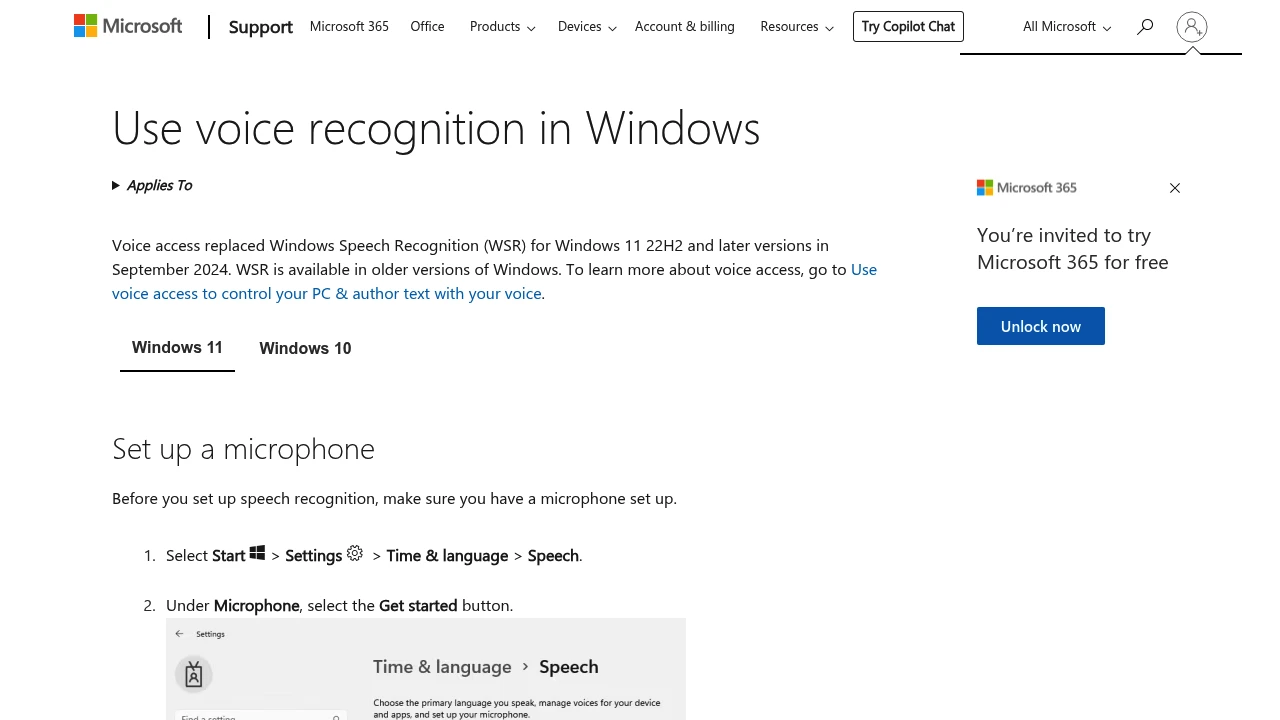Open the All Microsoft dropdown
Image resolution: width=1280 pixels, height=720 pixels.
pyautogui.click(x=1067, y=27)
